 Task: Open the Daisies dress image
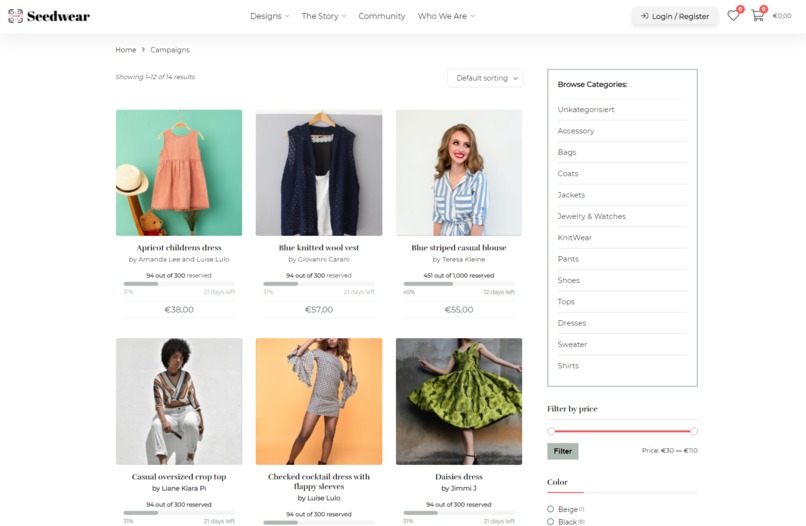click(459, 402)
